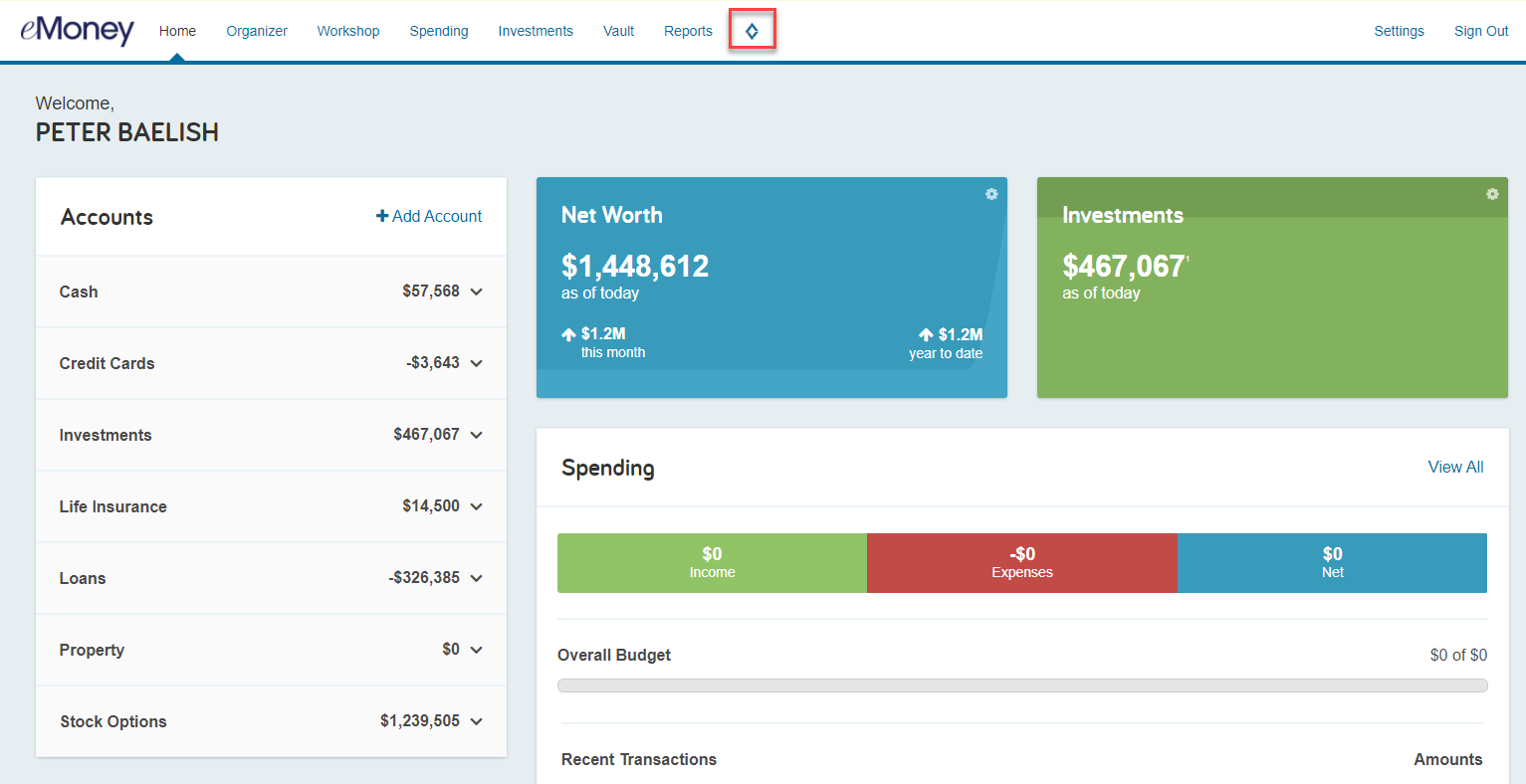The image size is (1526, 784).
Task: Open Settings
Action: click(1399, 31)
